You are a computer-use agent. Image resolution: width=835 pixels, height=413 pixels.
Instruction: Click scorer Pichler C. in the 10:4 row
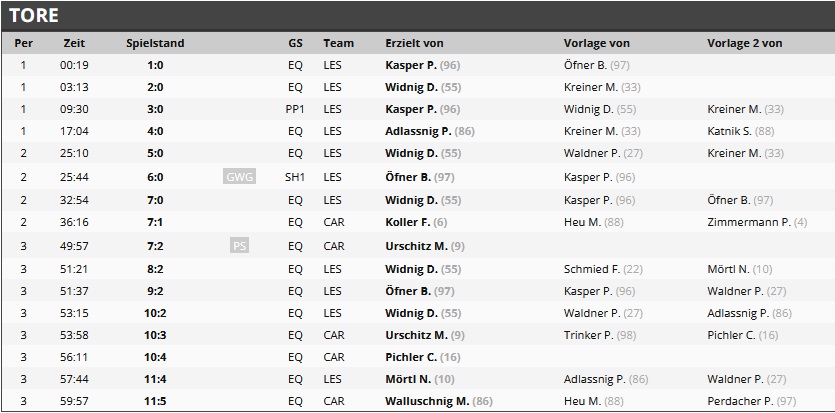coord(410,357)
